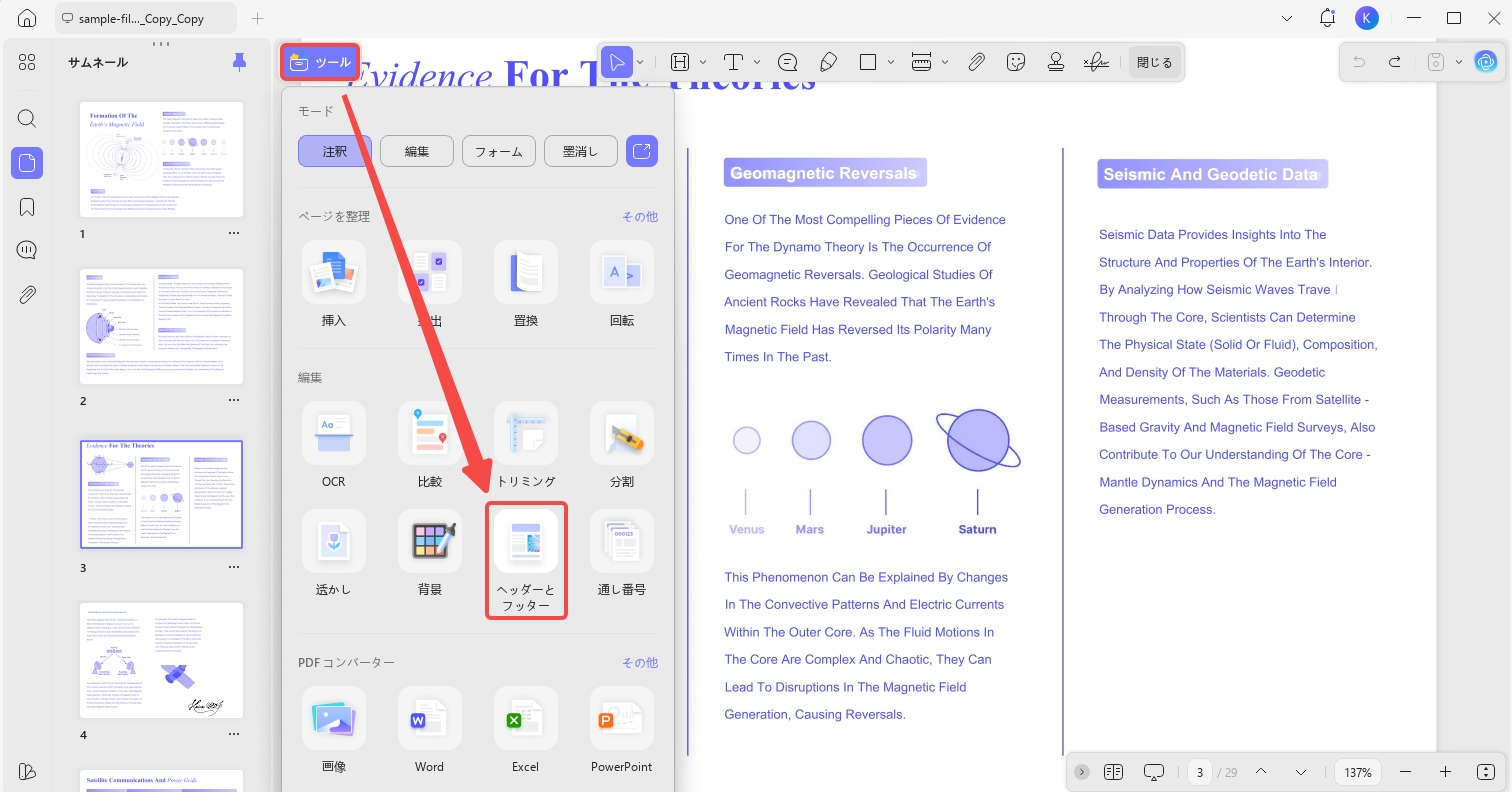Select the sticker tool
1512x792 pixels.
click(1016, 62)
